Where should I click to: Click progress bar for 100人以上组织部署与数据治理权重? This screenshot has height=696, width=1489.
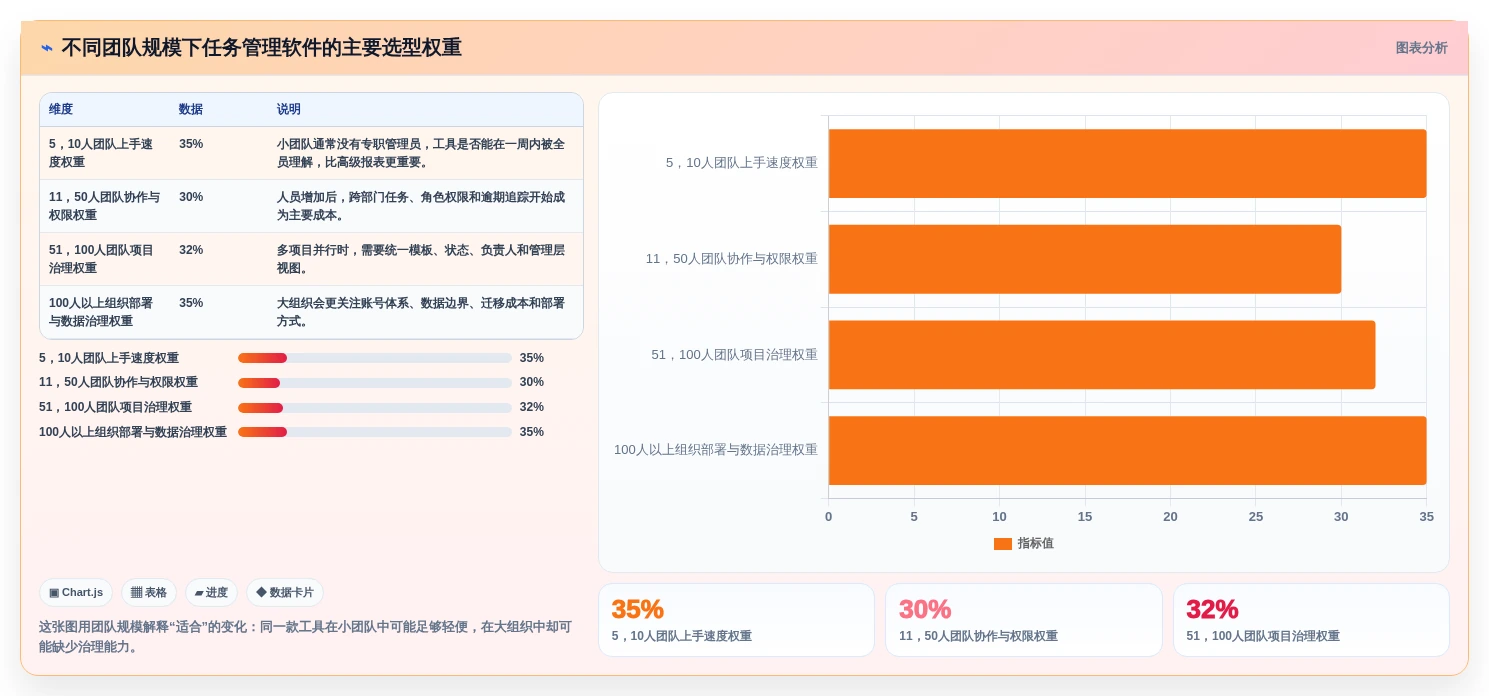[x=375, y=432]
